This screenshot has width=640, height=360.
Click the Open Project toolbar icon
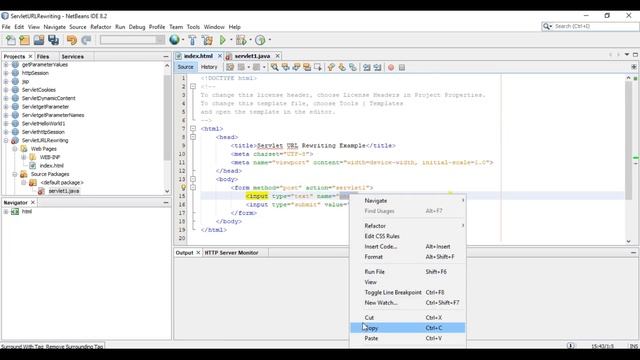point(39,40)
